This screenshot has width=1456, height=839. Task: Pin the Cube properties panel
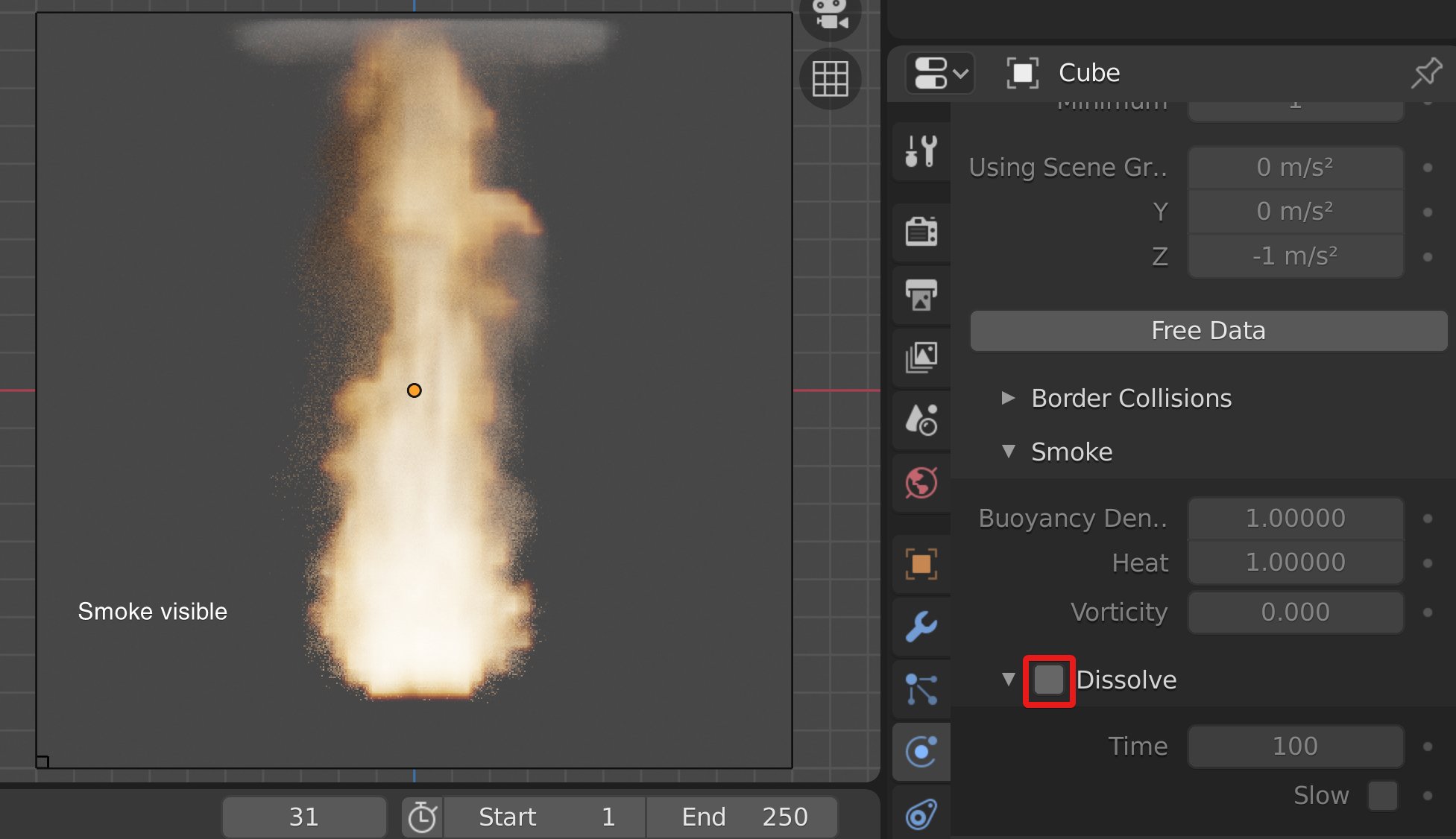[1425, 73]
